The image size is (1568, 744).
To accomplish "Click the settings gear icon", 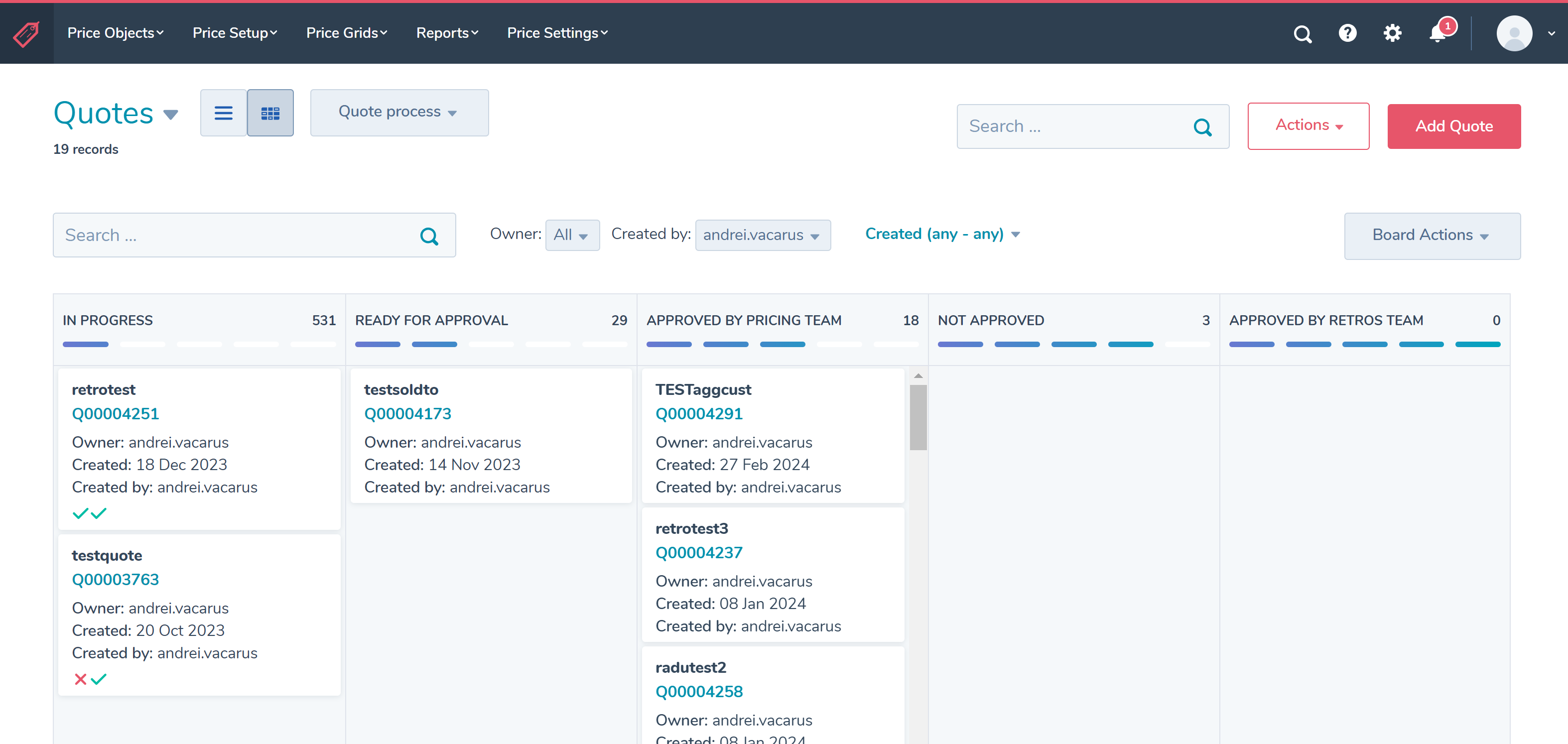I will pos(1392,33).
